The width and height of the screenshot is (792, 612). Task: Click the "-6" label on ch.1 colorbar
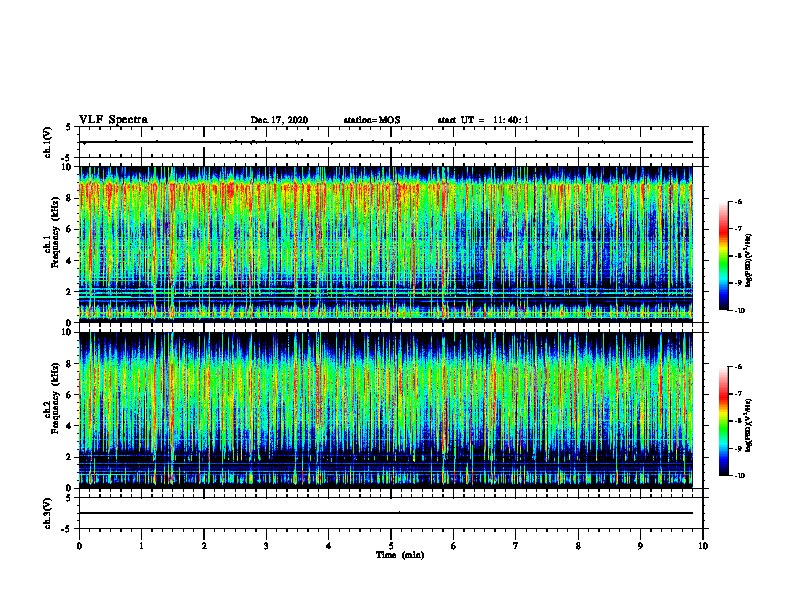coord(739,202)
